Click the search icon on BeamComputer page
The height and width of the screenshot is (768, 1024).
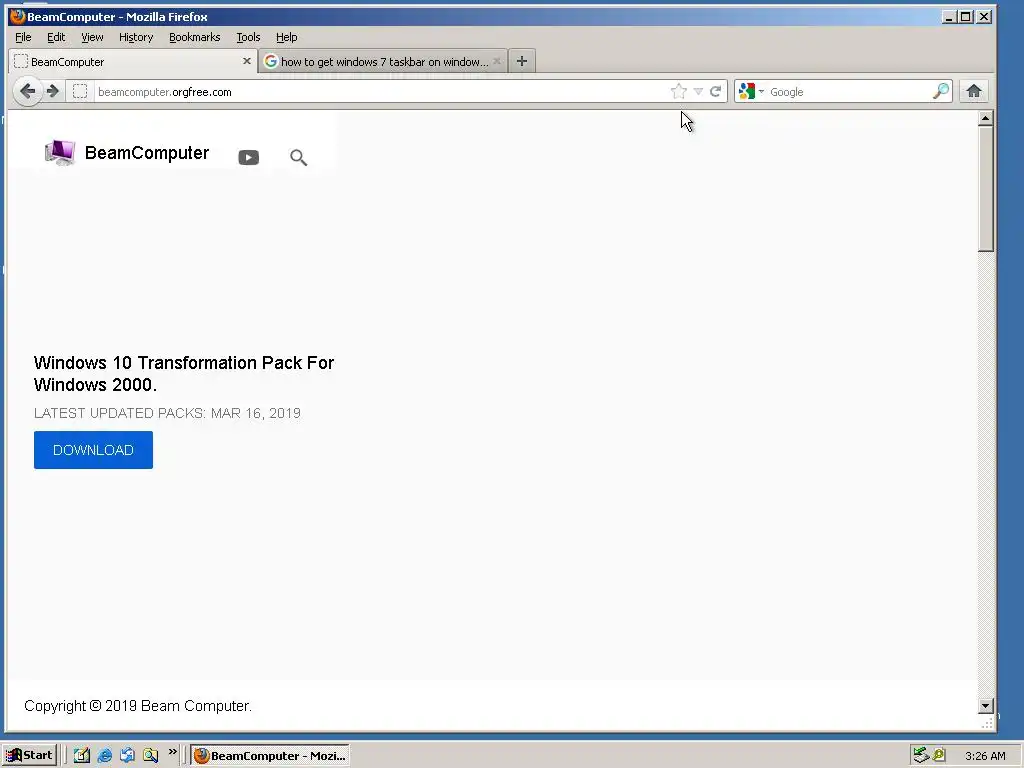pos(298,157)
